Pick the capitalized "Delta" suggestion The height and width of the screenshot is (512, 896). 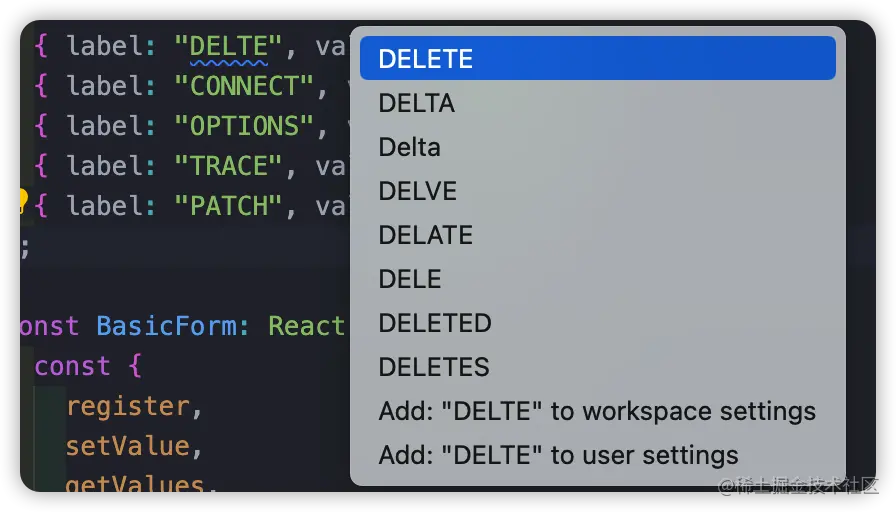410,147
